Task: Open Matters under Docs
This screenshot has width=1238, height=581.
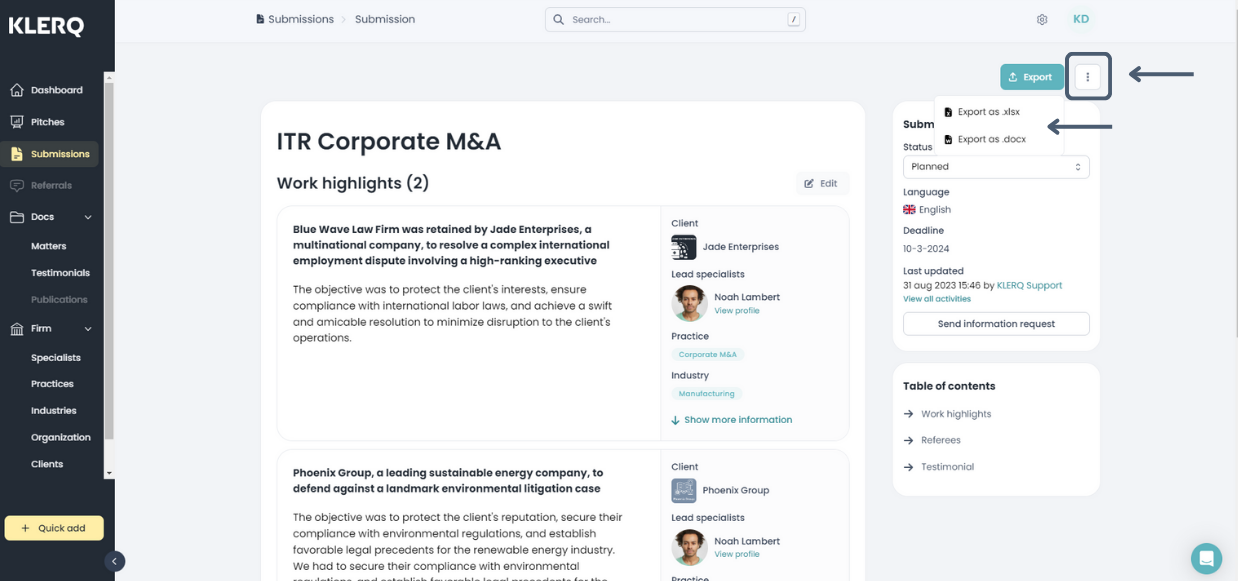Action: [x=48, y=246]
